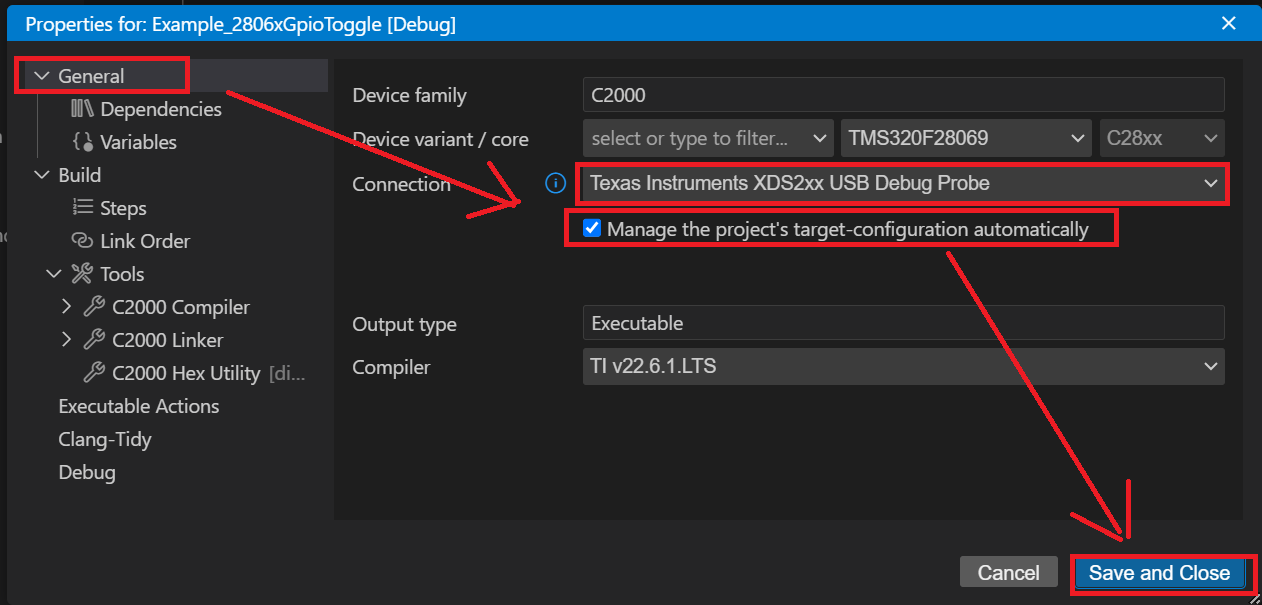The height and width of the screenshot is (605, 1262).
Task: Collapse the Build tree section
Action: tap(42, 175)
